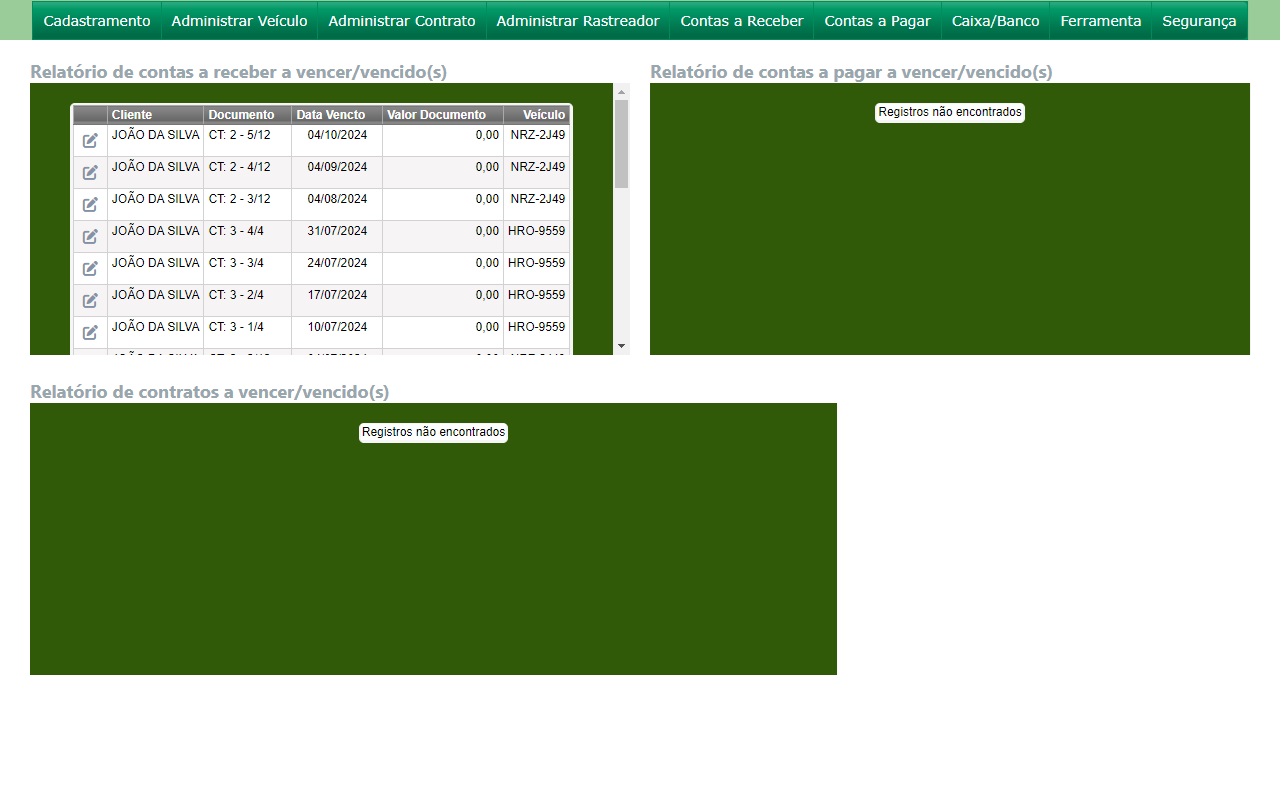1285x800 pixels.
Task: Open the Ferramenta menu
Action: pos(1100,21)
